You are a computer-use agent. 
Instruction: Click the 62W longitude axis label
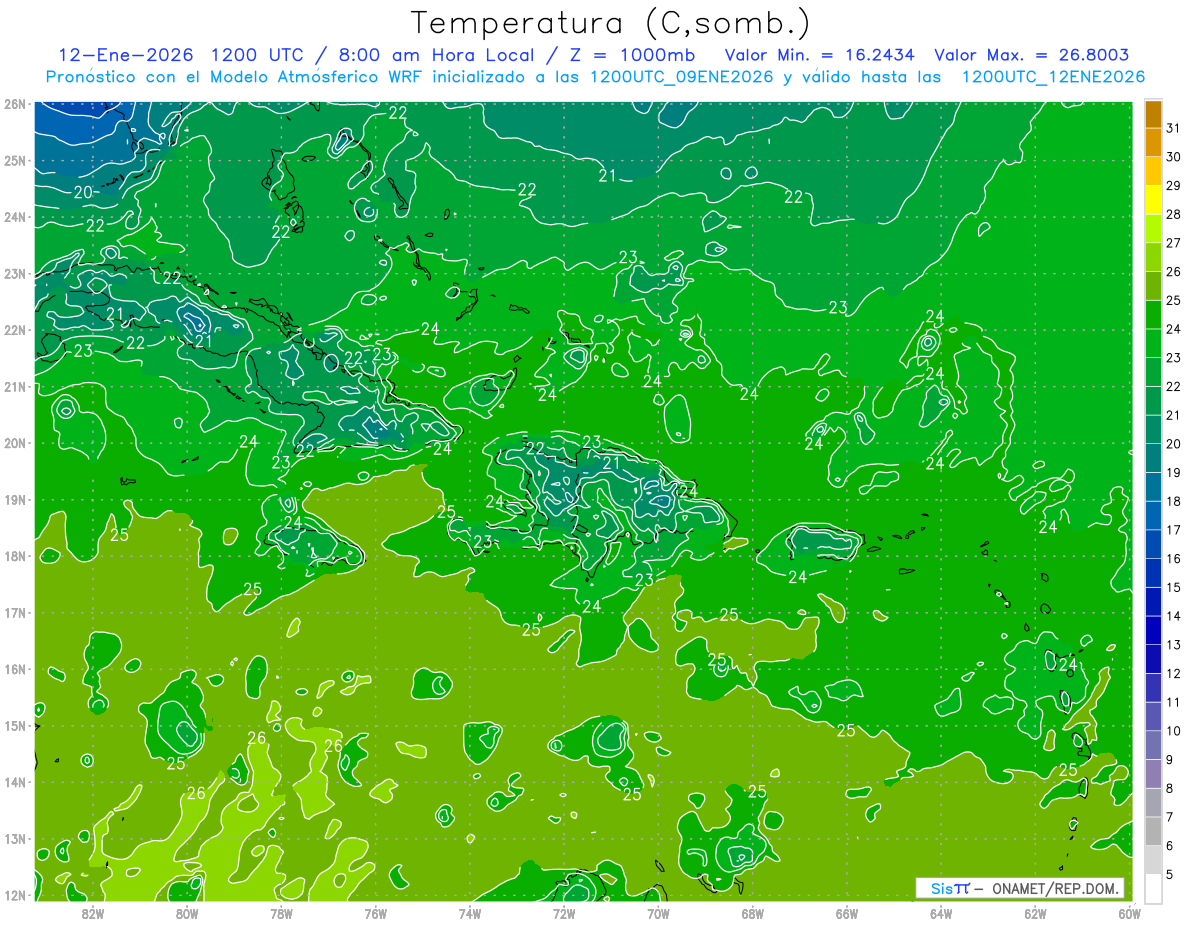point(1035,912)
